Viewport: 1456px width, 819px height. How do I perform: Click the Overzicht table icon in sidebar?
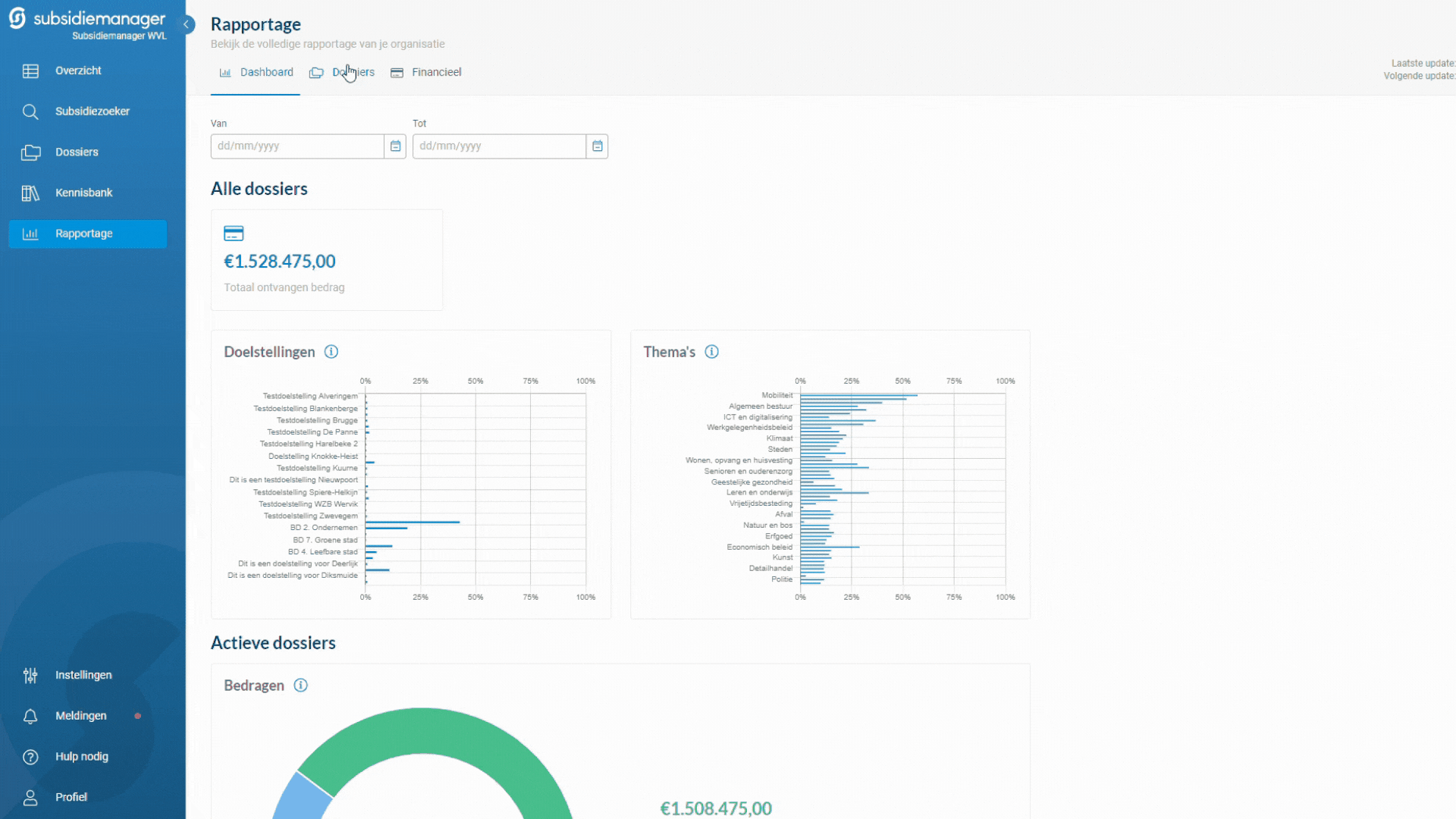30,71
